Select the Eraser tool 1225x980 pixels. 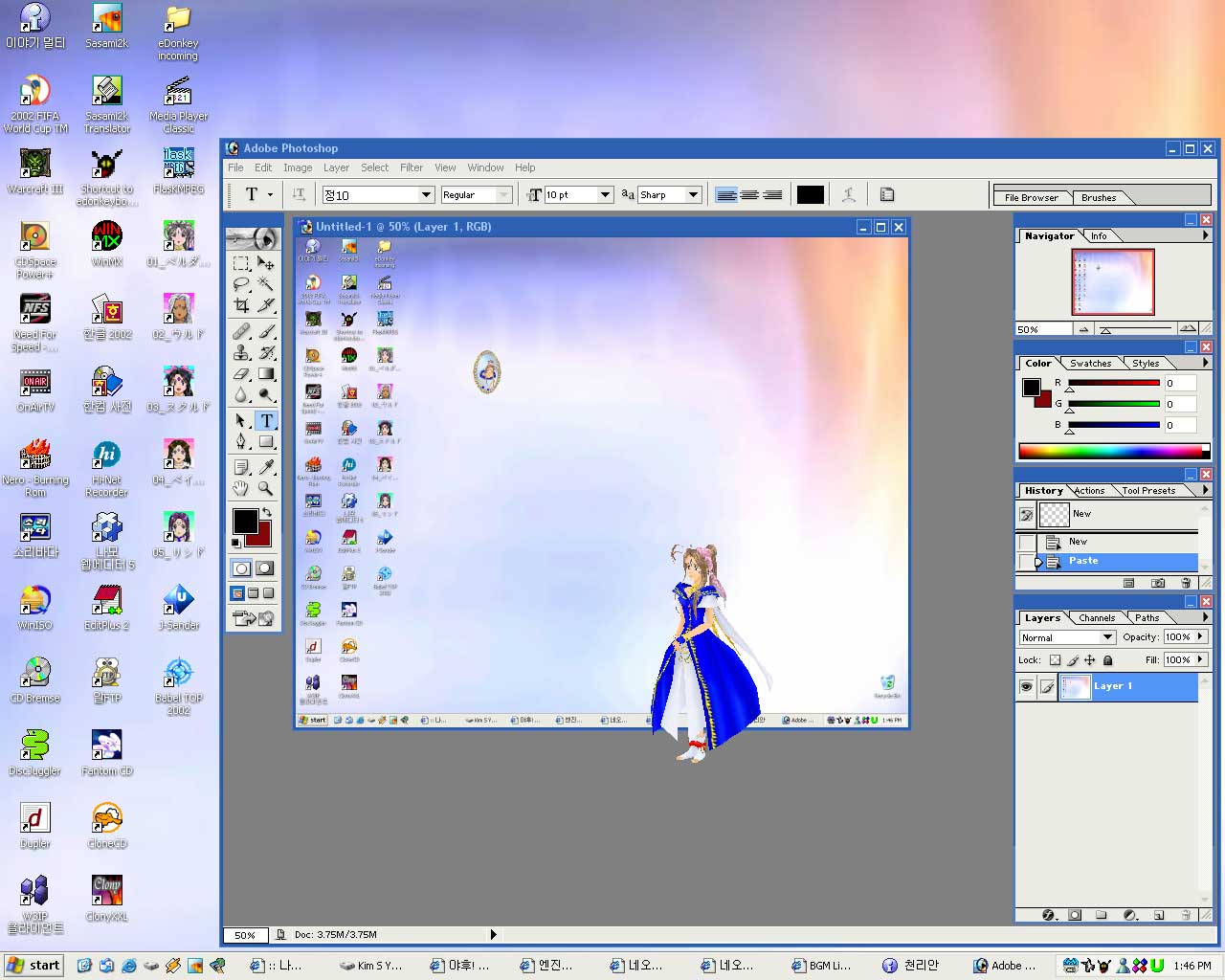[x=241, y=373]
